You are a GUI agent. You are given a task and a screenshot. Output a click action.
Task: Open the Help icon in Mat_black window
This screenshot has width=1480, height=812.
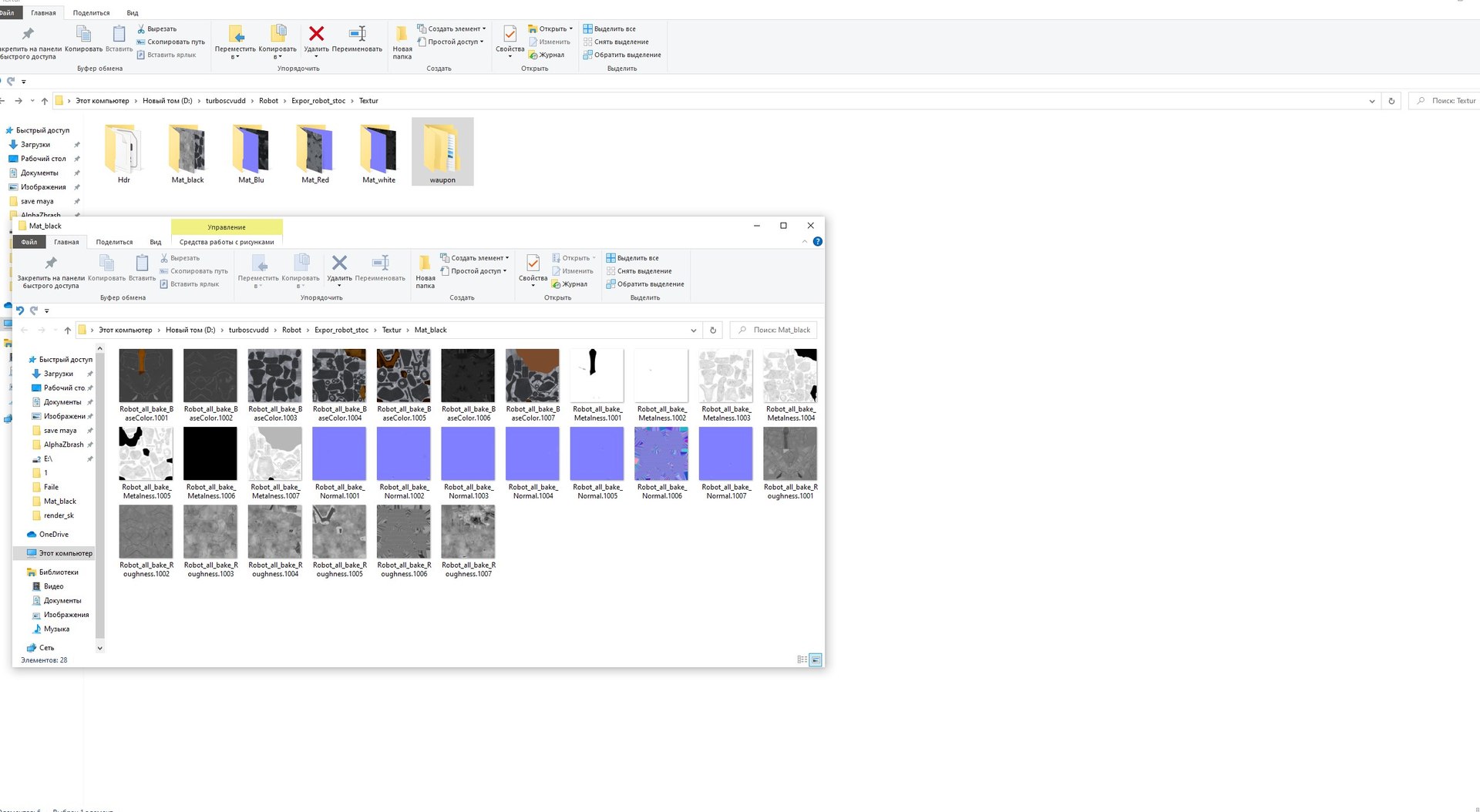pyautogui.click(x=818, y=242)
